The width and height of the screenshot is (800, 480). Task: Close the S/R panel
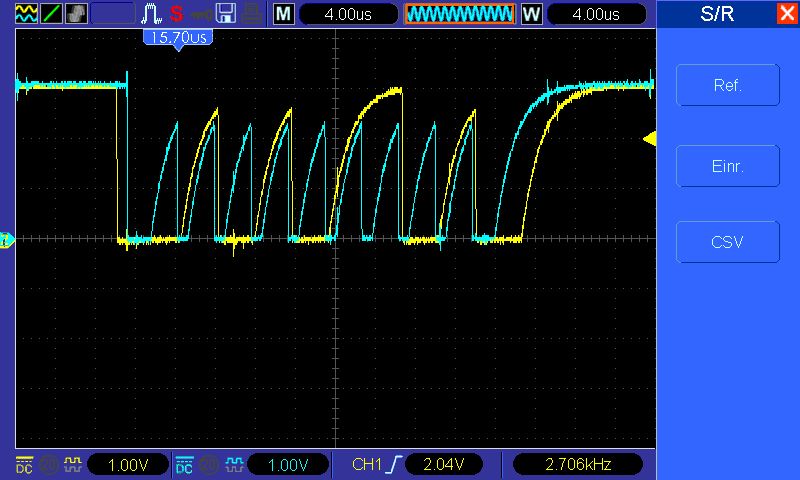pos(787,14)
